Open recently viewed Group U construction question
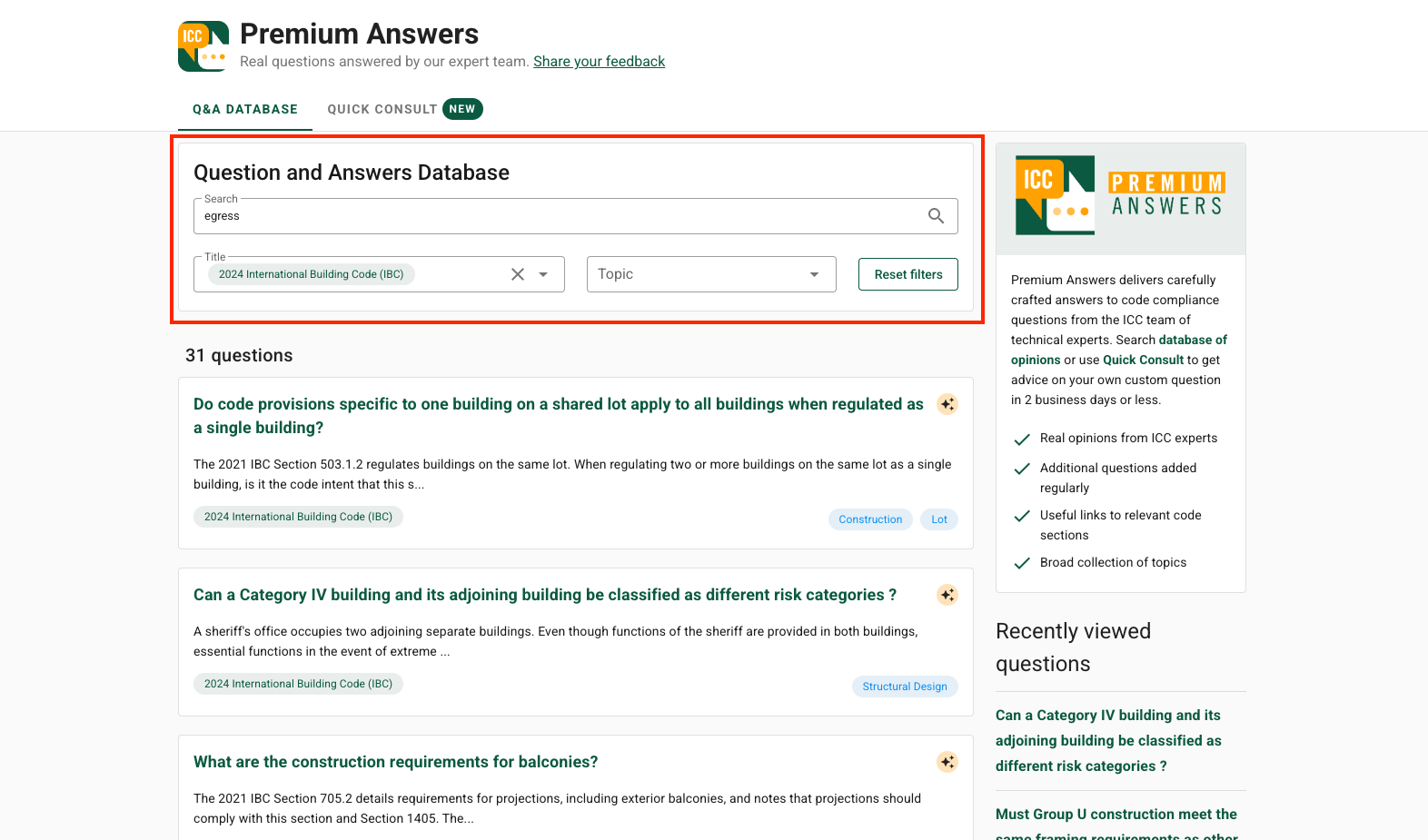The width and height of the screenshot is (1428, 840). (1116, 824)
